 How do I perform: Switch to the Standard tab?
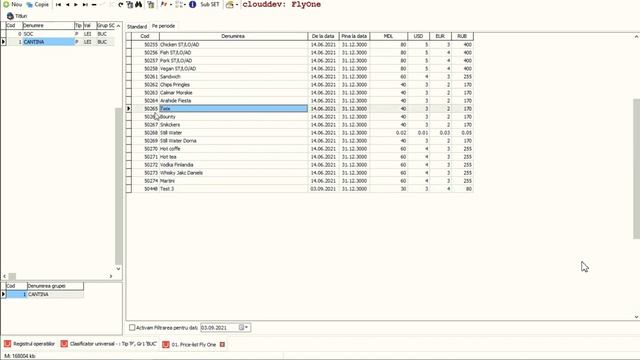click(x=137, y=26)
